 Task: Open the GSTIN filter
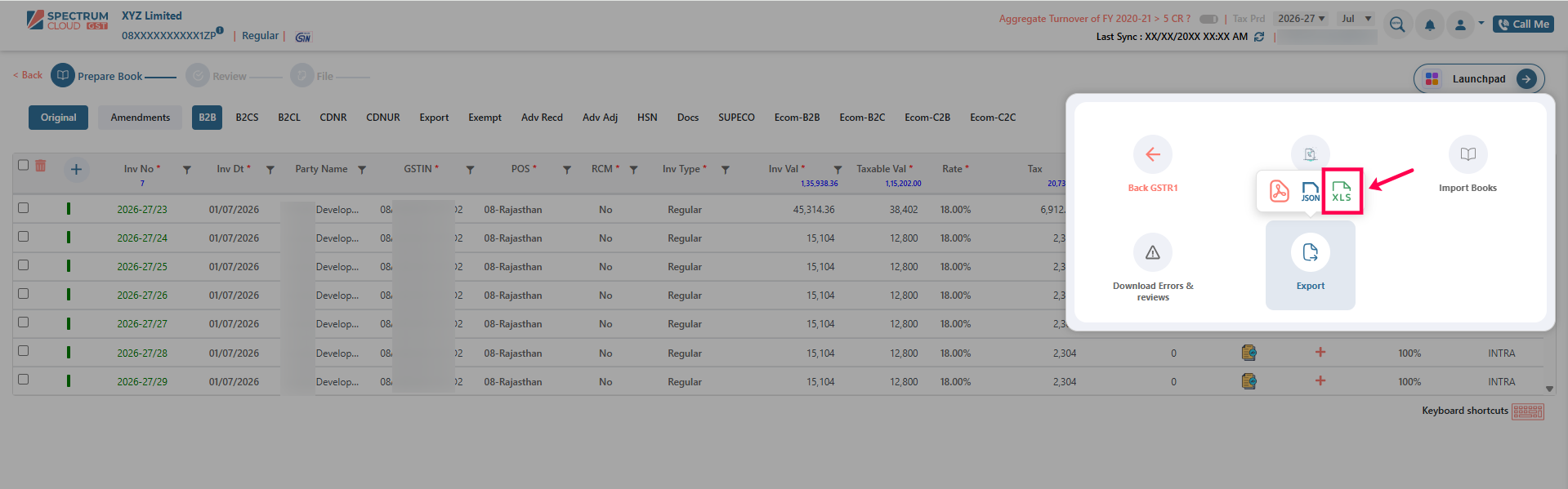click(470, 170)
